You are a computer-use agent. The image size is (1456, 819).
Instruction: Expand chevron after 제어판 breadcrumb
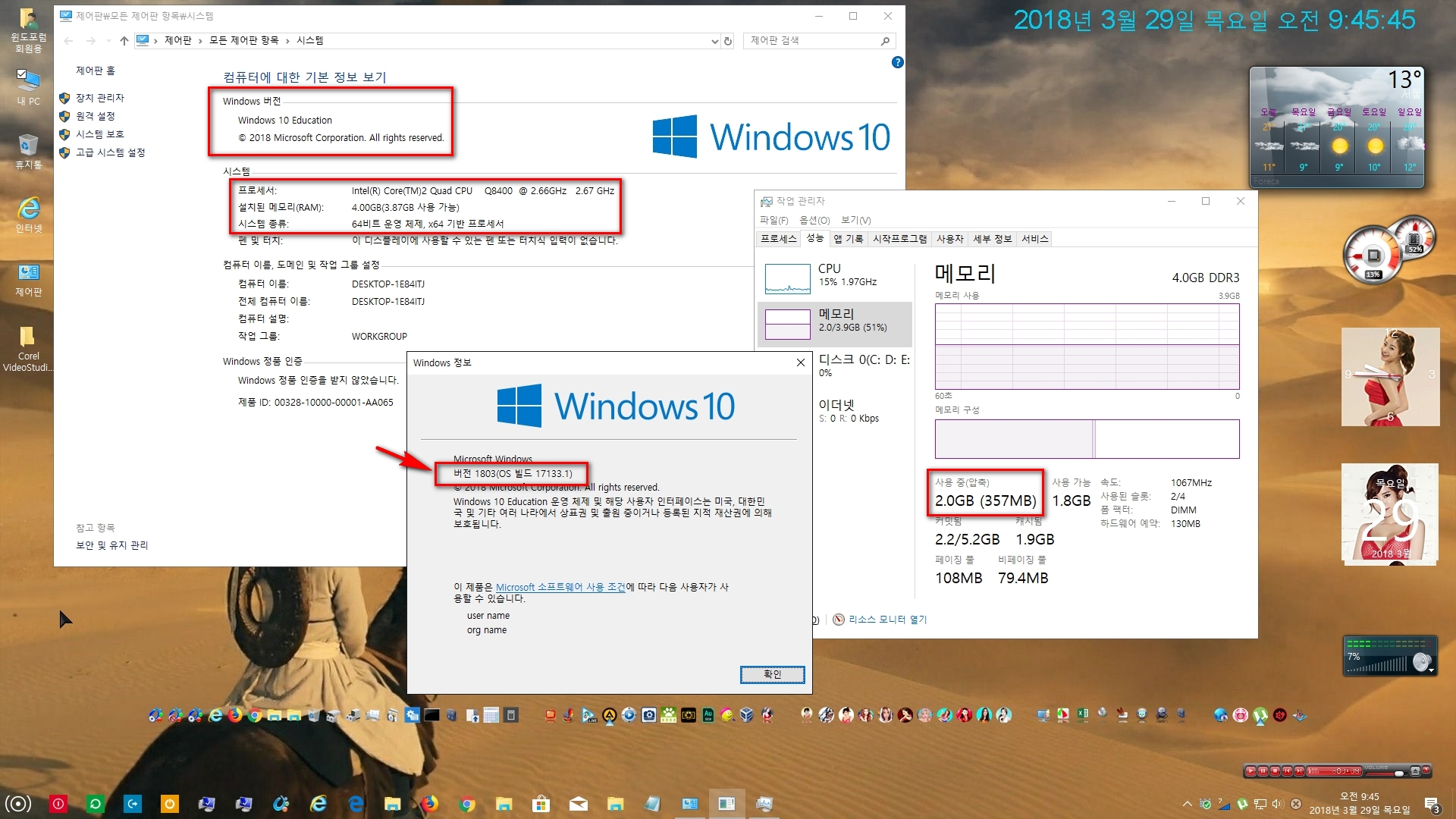pyautogui.click(x=200, y=41)
